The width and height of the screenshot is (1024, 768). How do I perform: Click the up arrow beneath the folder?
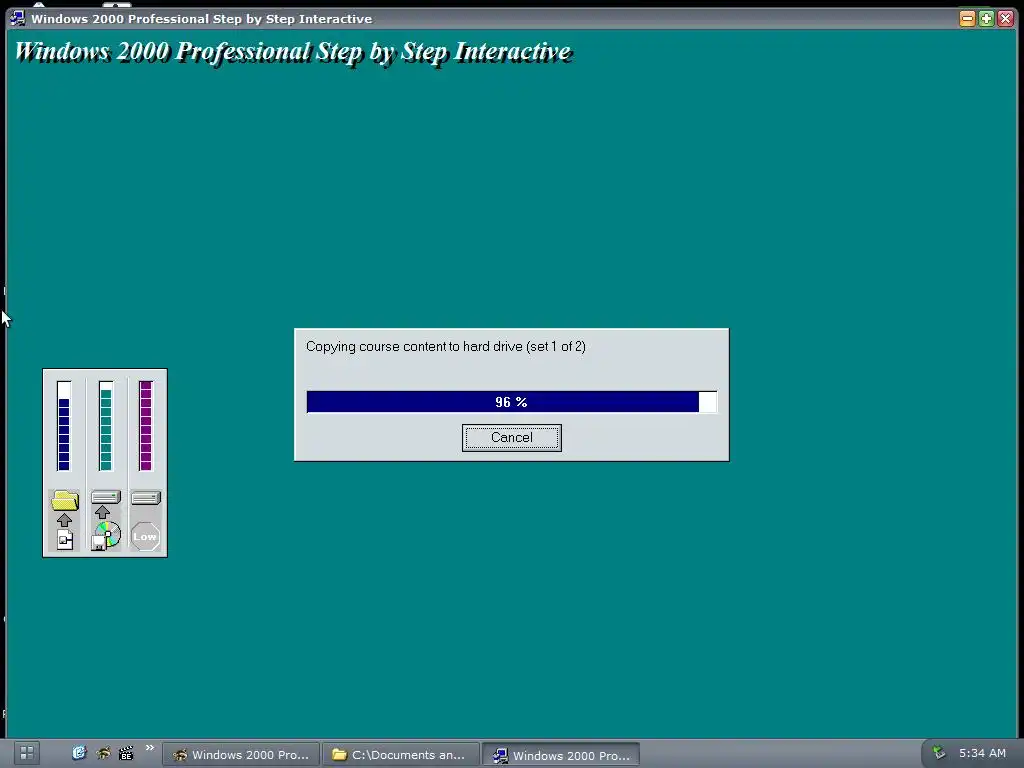64,520
